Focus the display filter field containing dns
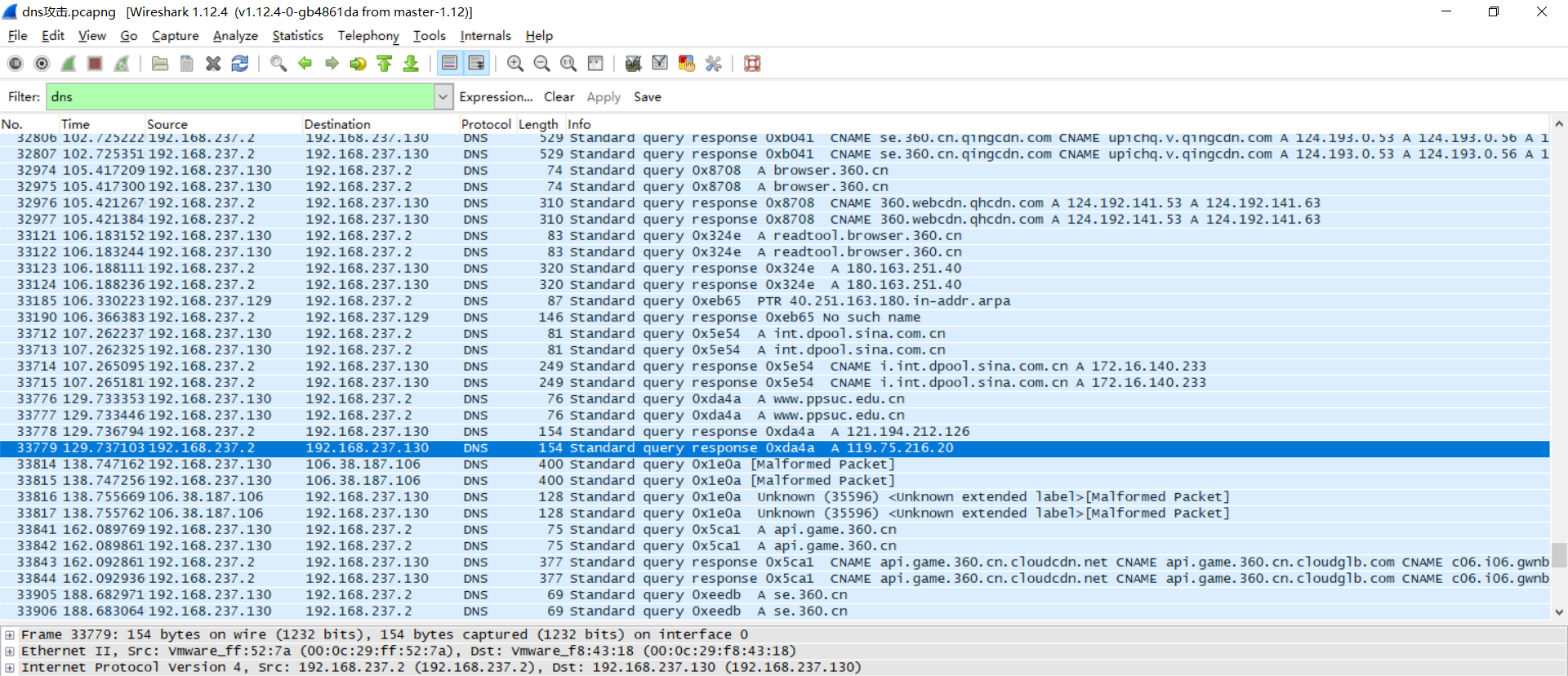 (x=241, y=97)
